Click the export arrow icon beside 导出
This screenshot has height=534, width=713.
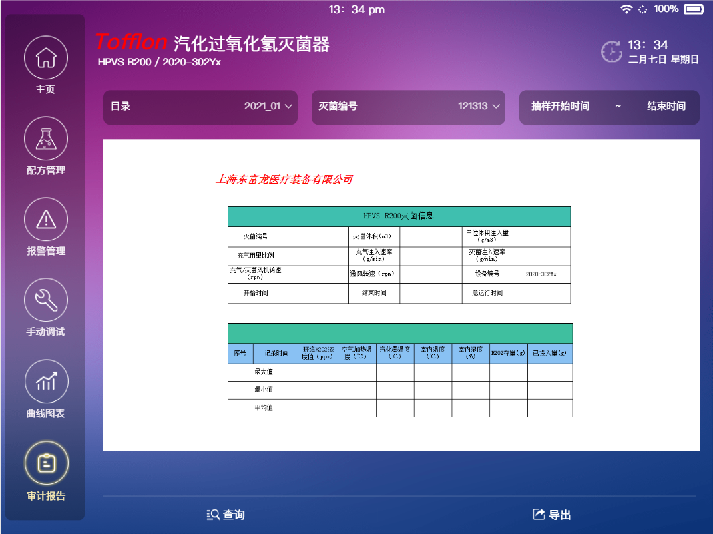539,514
